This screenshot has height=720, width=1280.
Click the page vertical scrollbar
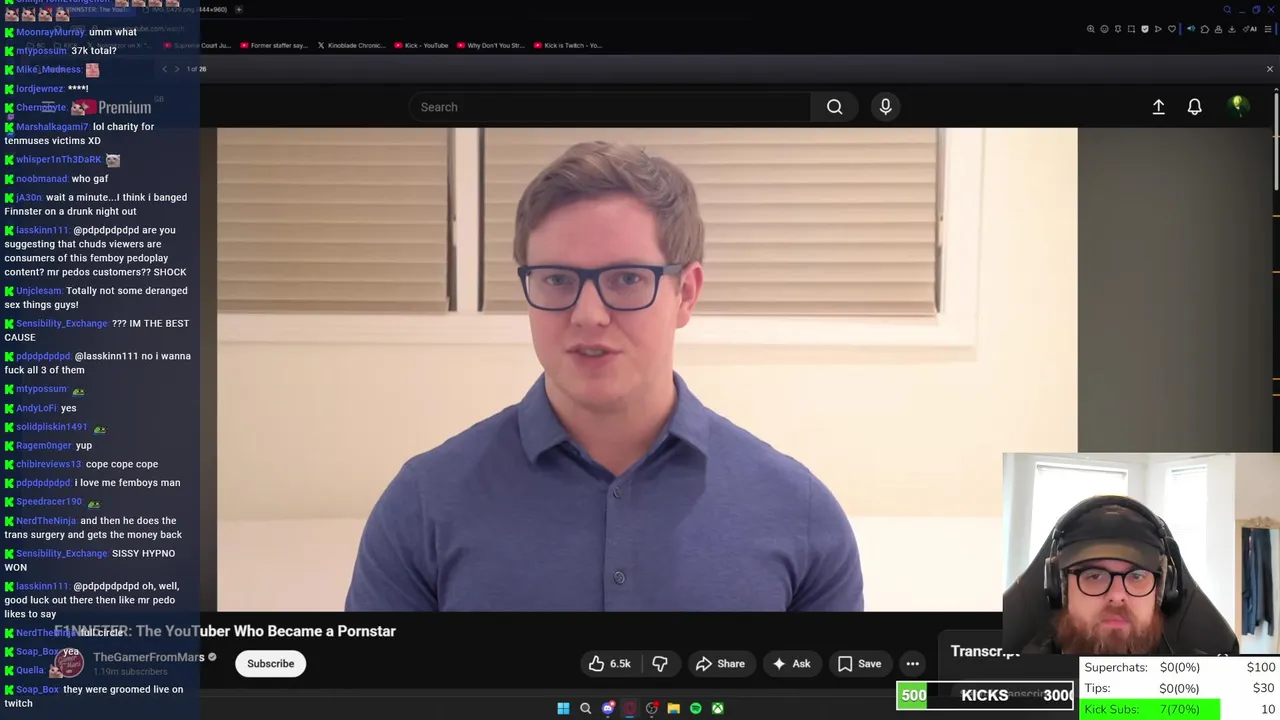1276,140
